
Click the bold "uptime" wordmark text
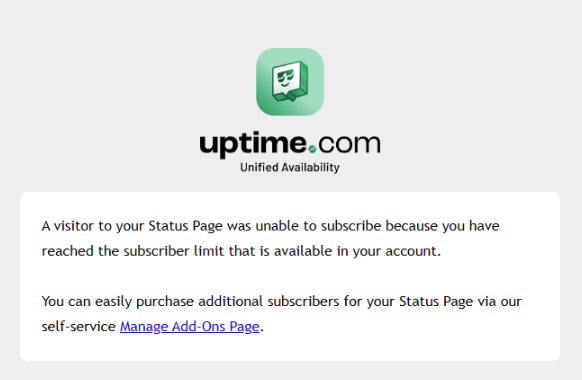point(253,144)
